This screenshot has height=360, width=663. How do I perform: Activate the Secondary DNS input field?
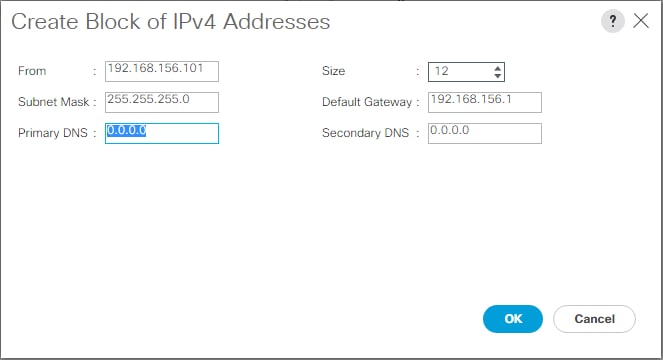point(485,133)
